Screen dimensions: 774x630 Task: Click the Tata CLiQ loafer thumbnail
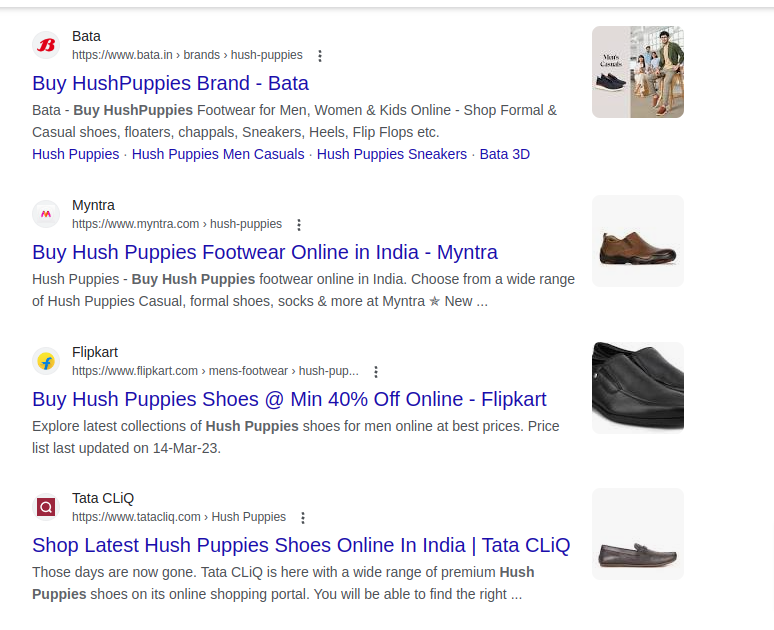[638, 534]
